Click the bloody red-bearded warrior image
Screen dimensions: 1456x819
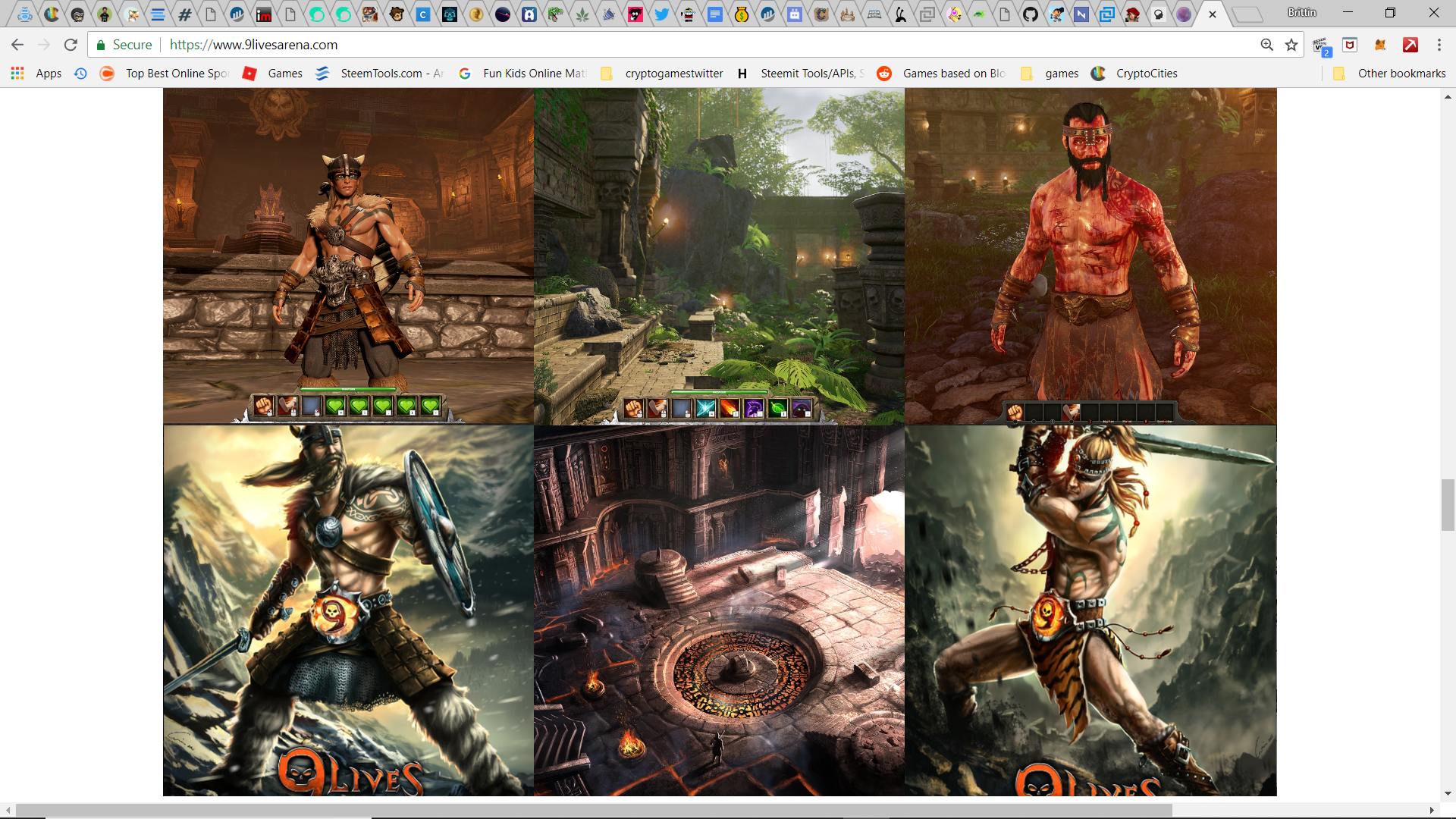(x=1090, y=256)
